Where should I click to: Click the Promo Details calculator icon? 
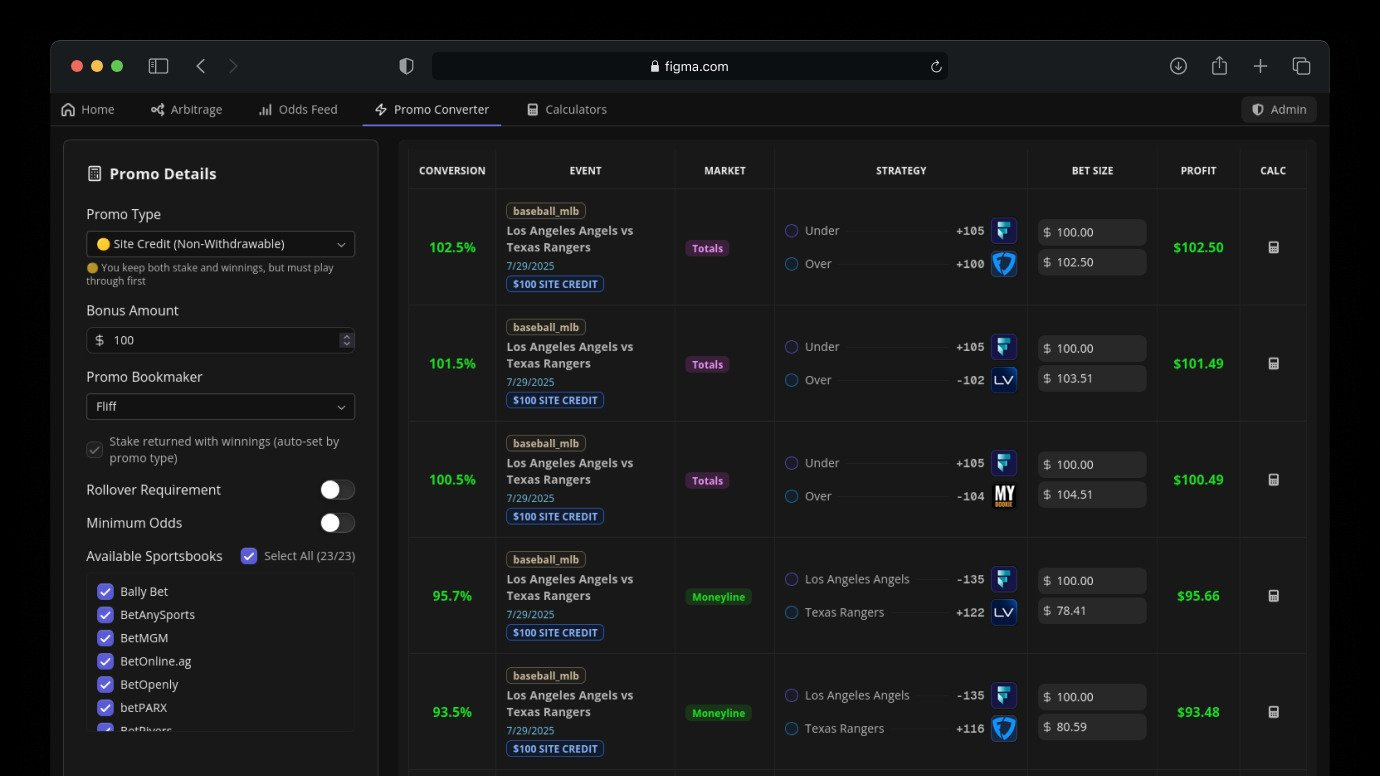pos(94,174)
